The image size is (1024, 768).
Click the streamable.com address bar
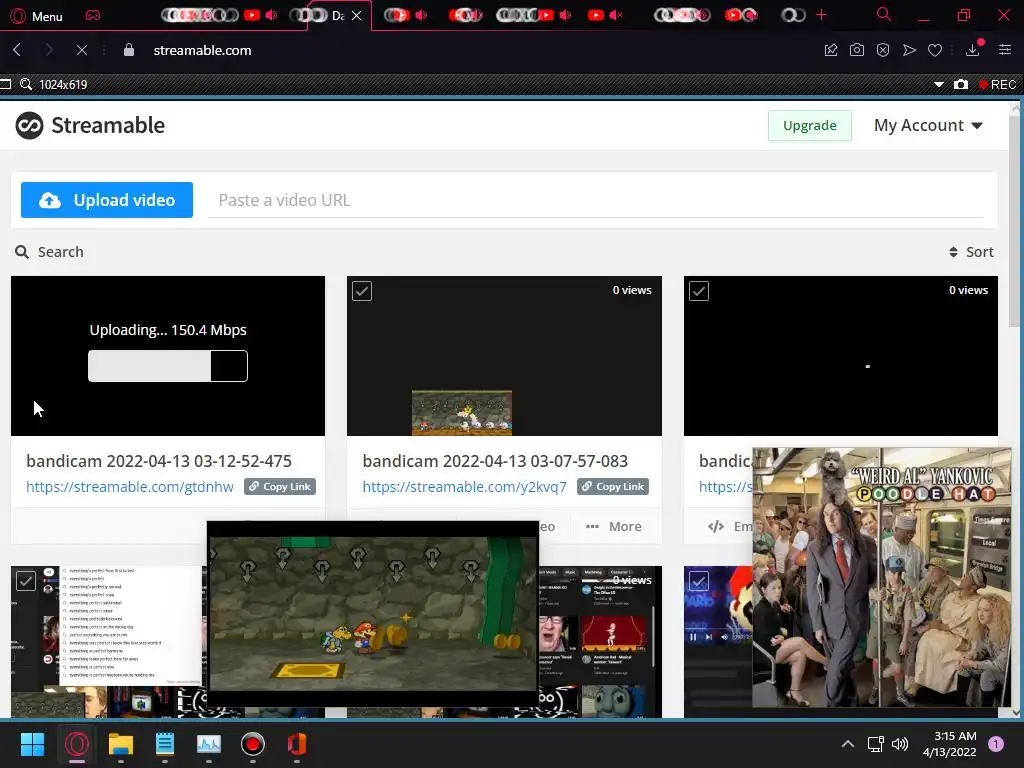point(202,50)
